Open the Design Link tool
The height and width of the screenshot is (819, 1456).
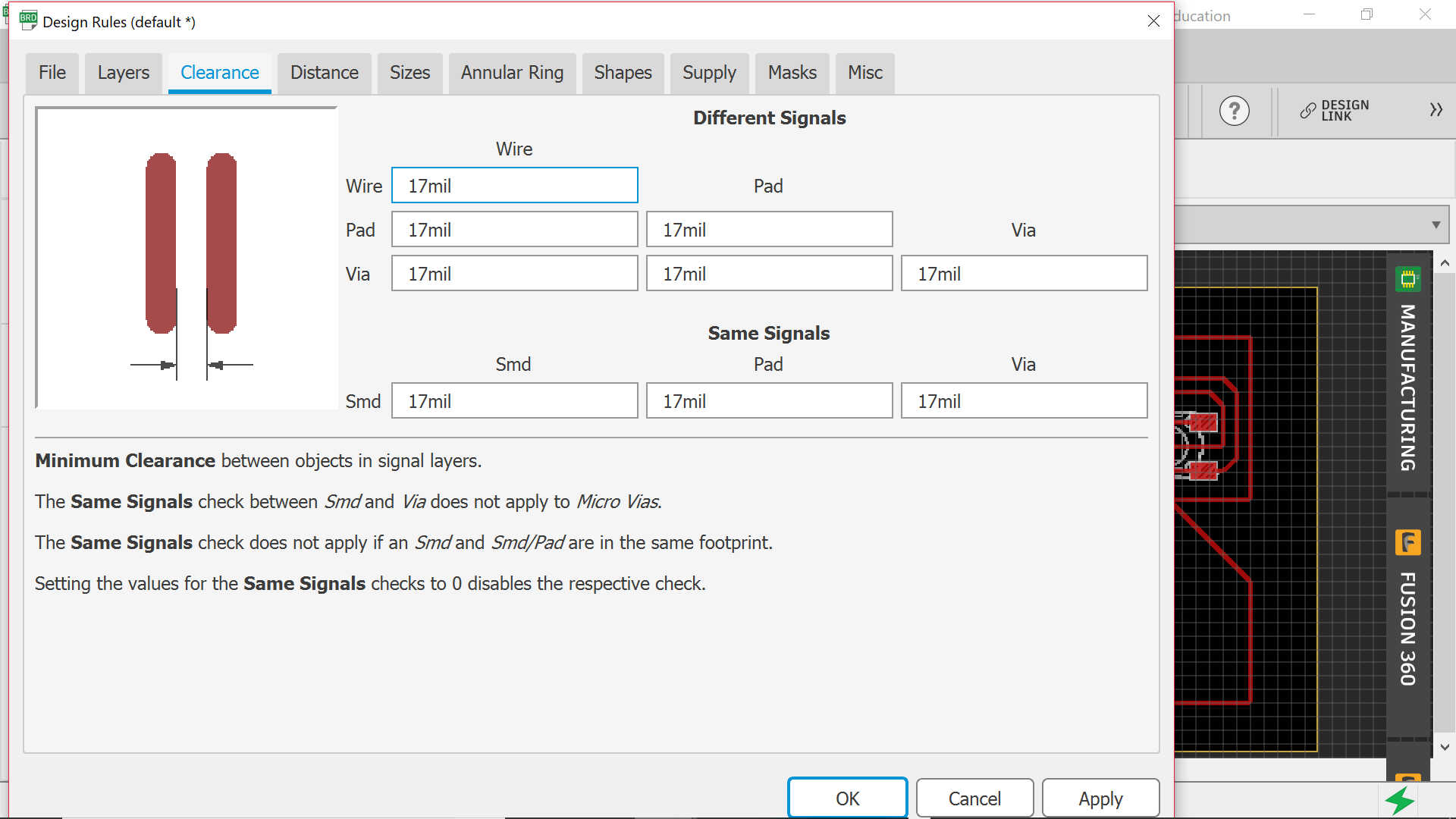coord(1335,111)
